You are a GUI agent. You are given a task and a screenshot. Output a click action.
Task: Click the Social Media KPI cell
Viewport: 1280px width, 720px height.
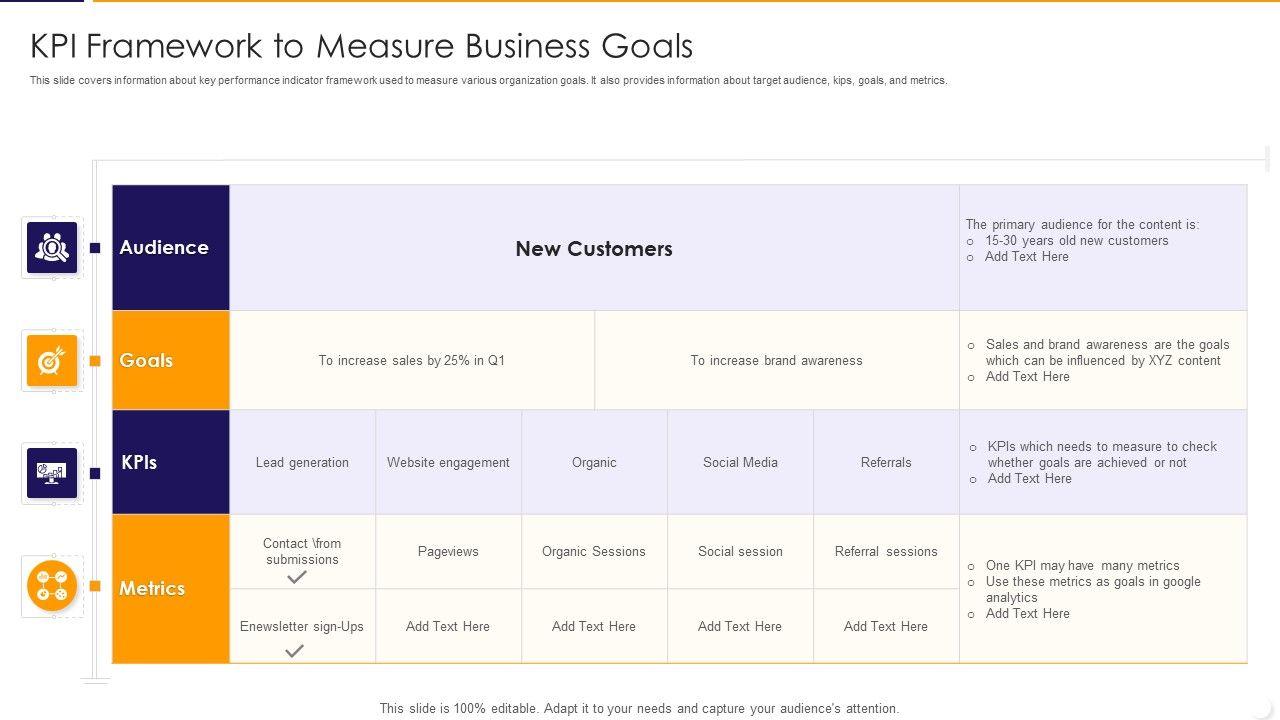[740, 463]
